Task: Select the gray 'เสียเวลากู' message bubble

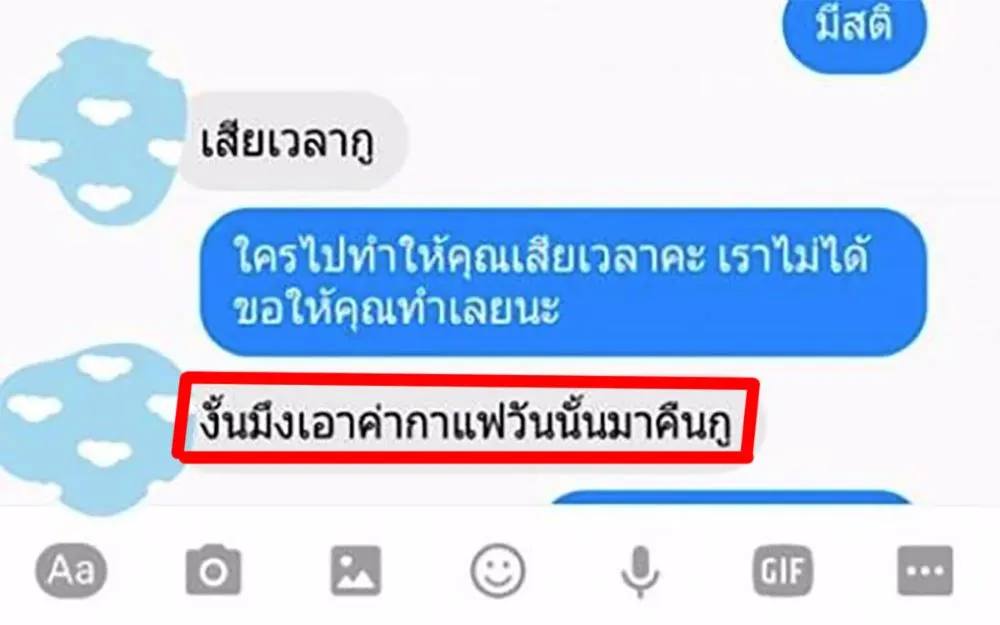Action: [290, 142]
